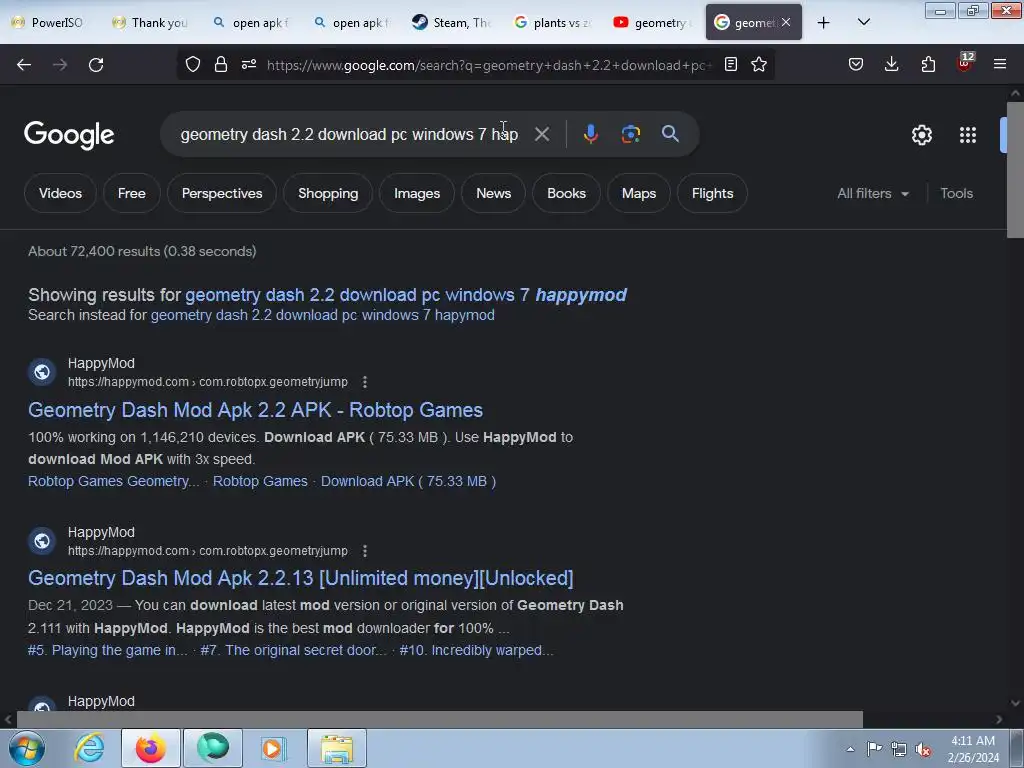Select the Perspectives filter chip
This screenshot has height=768, width=1024.
pos(222,193)
